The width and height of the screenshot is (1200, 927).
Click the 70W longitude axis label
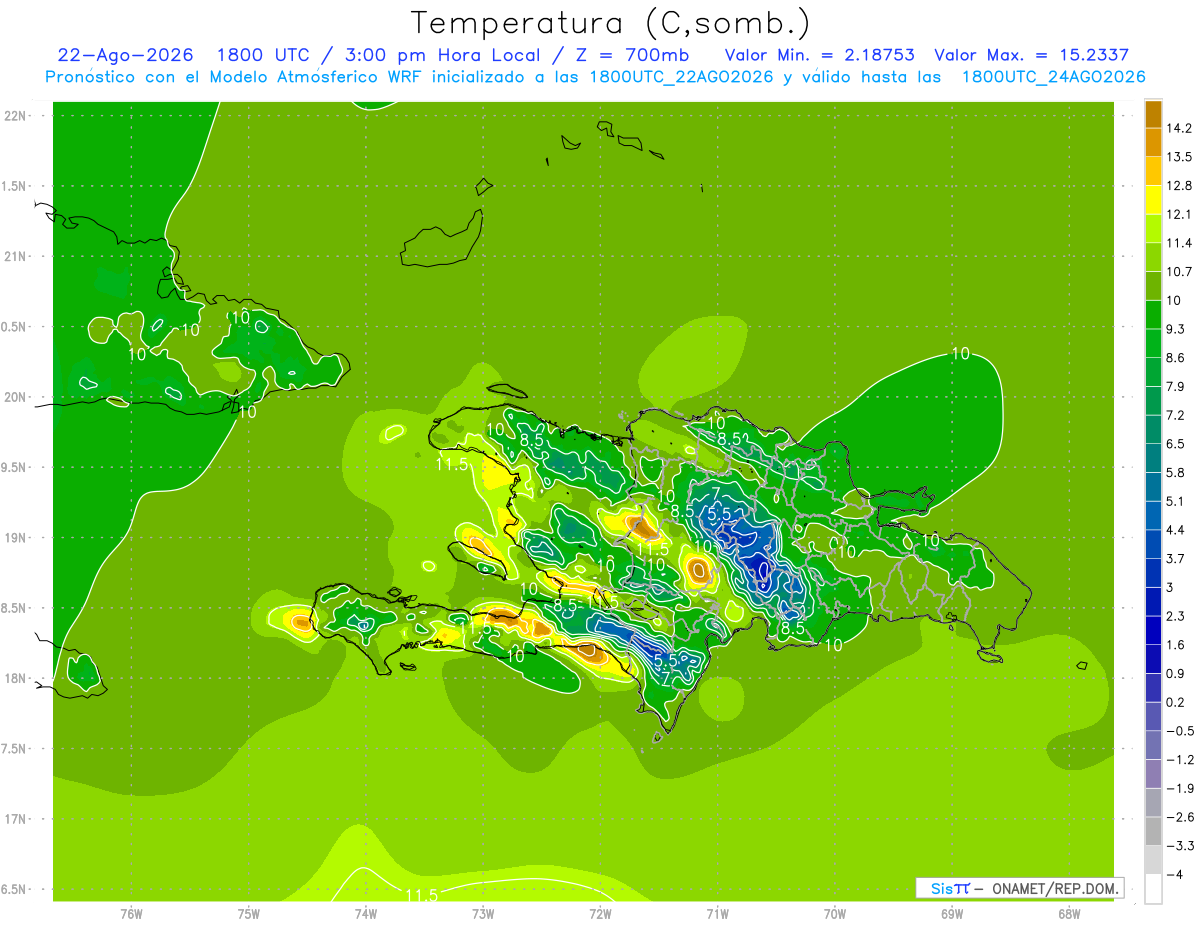pyautogui.click(x=835, y=914)
